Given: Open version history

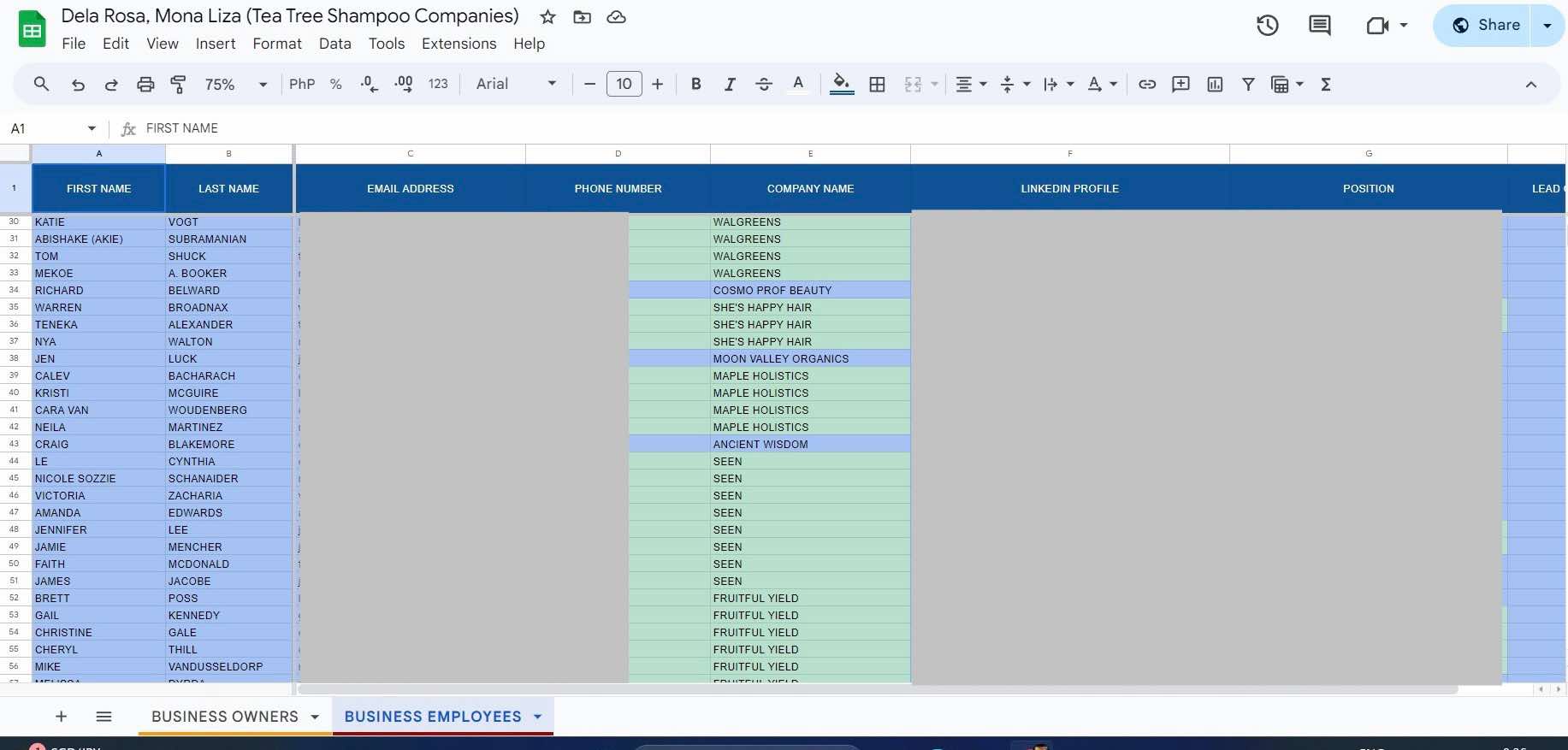Looking at the screenshot, I should coord(1268,26).
